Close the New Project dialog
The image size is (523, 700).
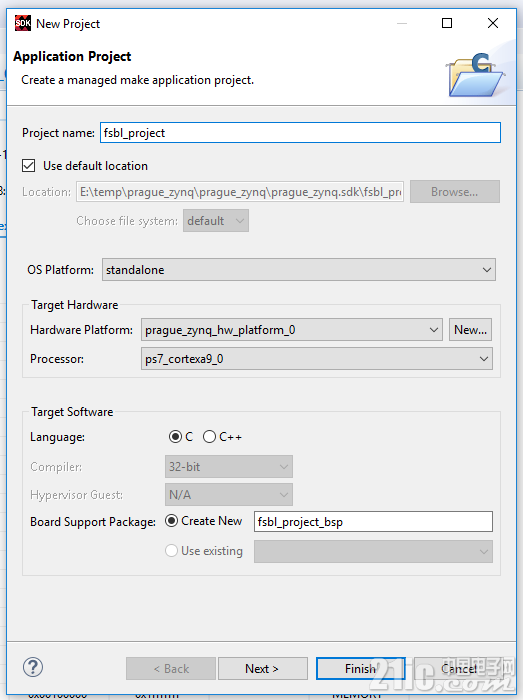[x=493, y=23]
